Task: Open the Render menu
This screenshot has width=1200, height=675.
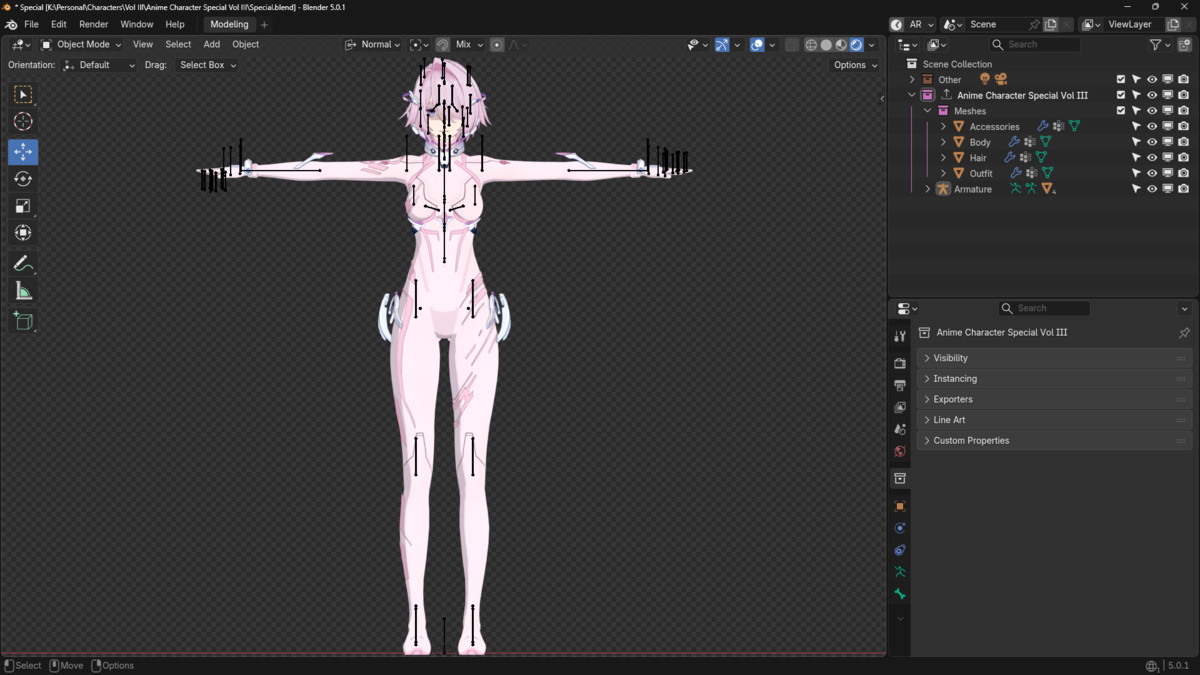Action: click(x=93, y=24)
